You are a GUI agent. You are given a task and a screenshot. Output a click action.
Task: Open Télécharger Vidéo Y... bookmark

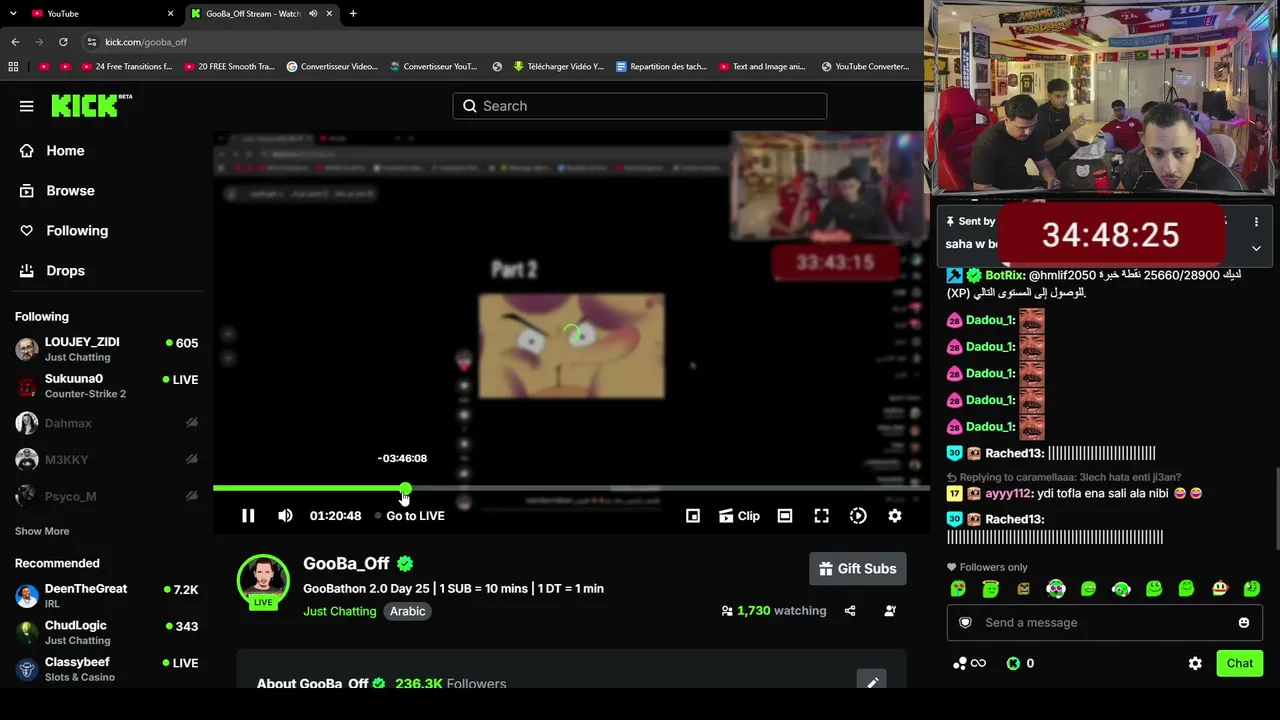point(558,67)
